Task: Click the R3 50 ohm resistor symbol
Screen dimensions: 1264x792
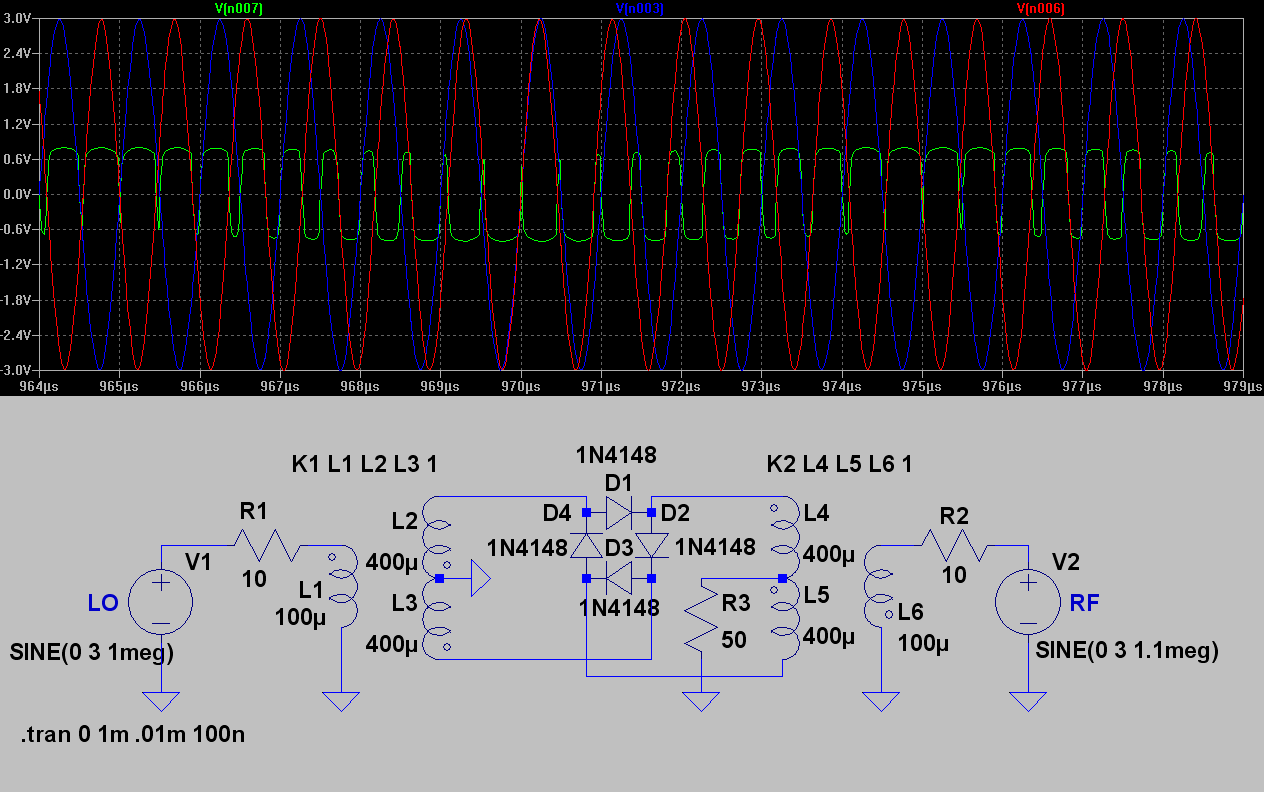Action: [702, 621]
